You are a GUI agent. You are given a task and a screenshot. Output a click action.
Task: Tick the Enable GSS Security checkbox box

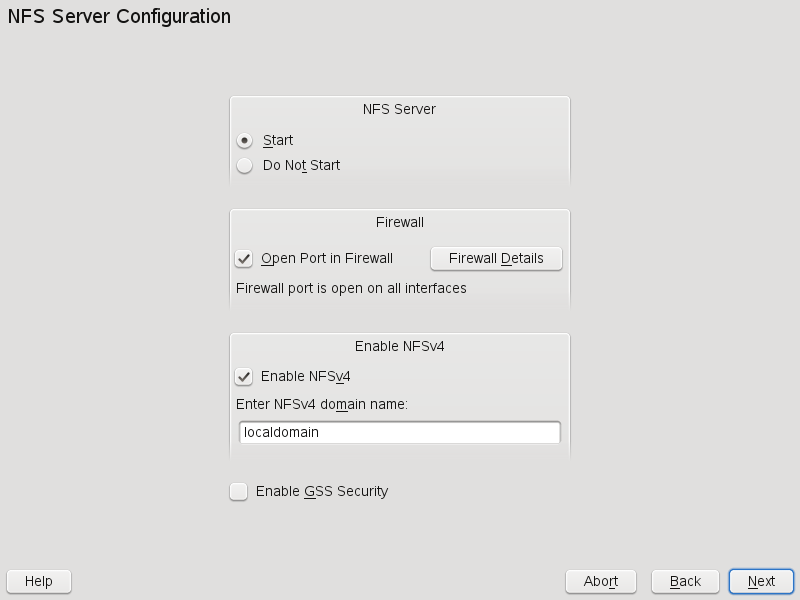coord(239,492)
